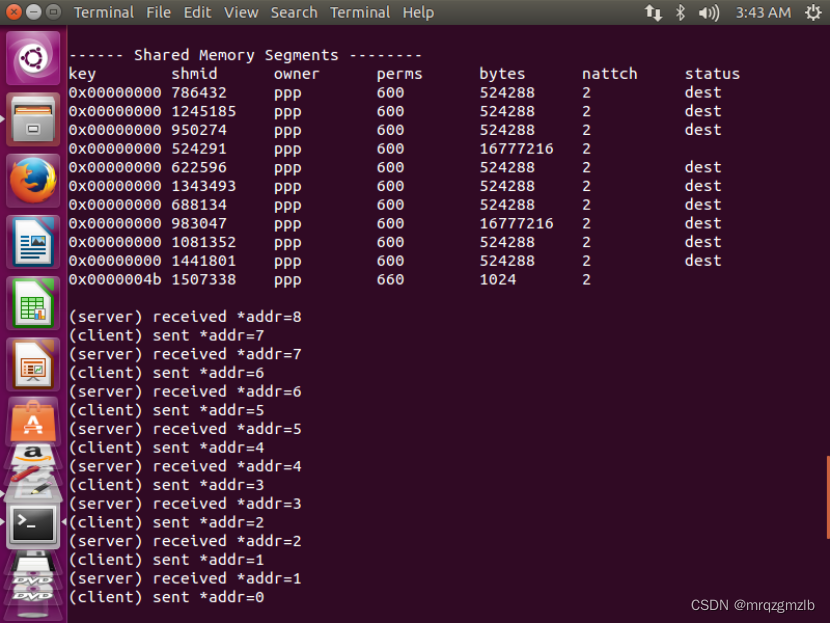Image resolution: width=831 pixels, height=623 pixels.
Task: Open the Bluetooth indicator menu
Action: pyautogui.click(x=680, y=12)
